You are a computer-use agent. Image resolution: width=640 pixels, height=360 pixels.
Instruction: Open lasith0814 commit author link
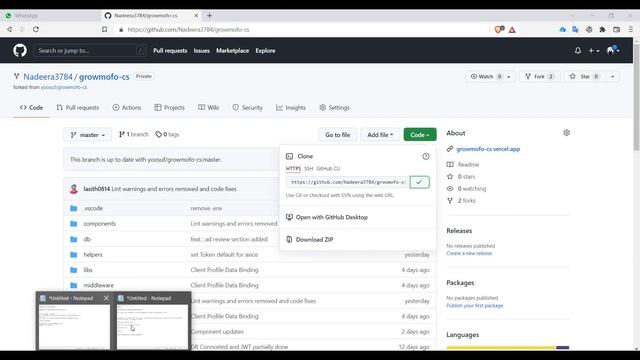point(97,189)
